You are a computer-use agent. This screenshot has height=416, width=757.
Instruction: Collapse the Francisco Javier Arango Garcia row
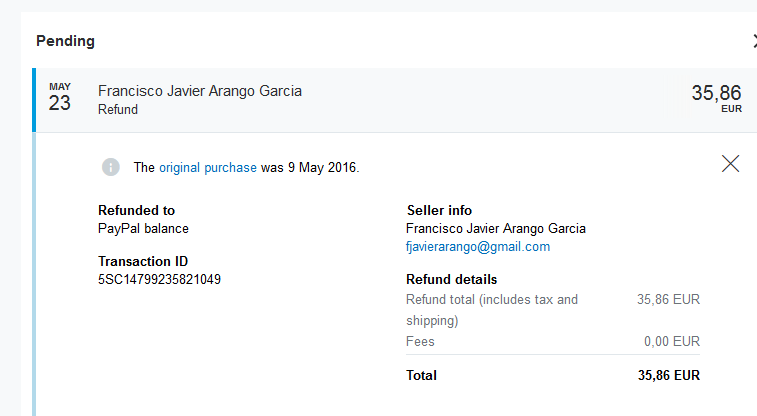396,100
